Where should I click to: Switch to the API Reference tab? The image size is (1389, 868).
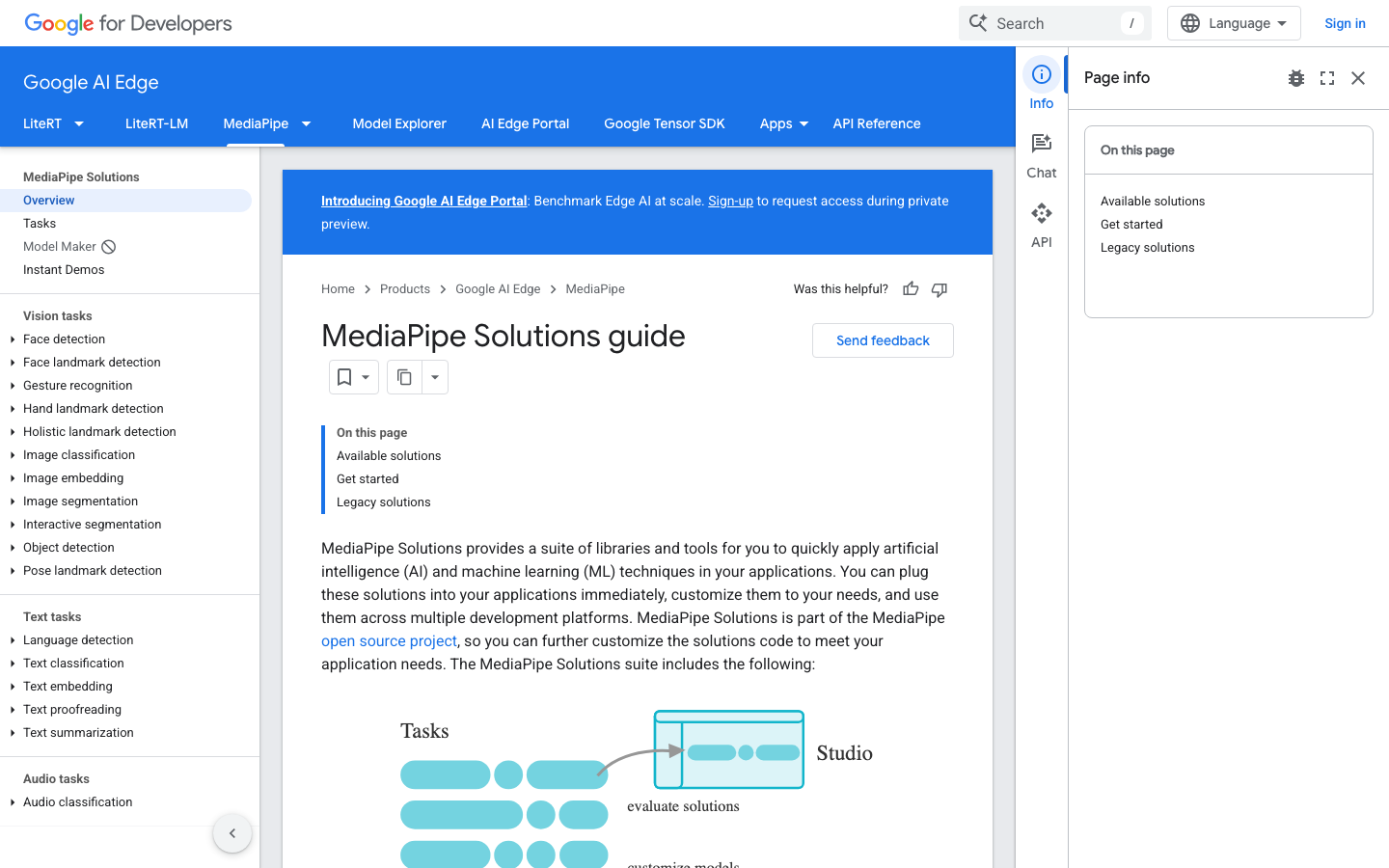(877, 123)
